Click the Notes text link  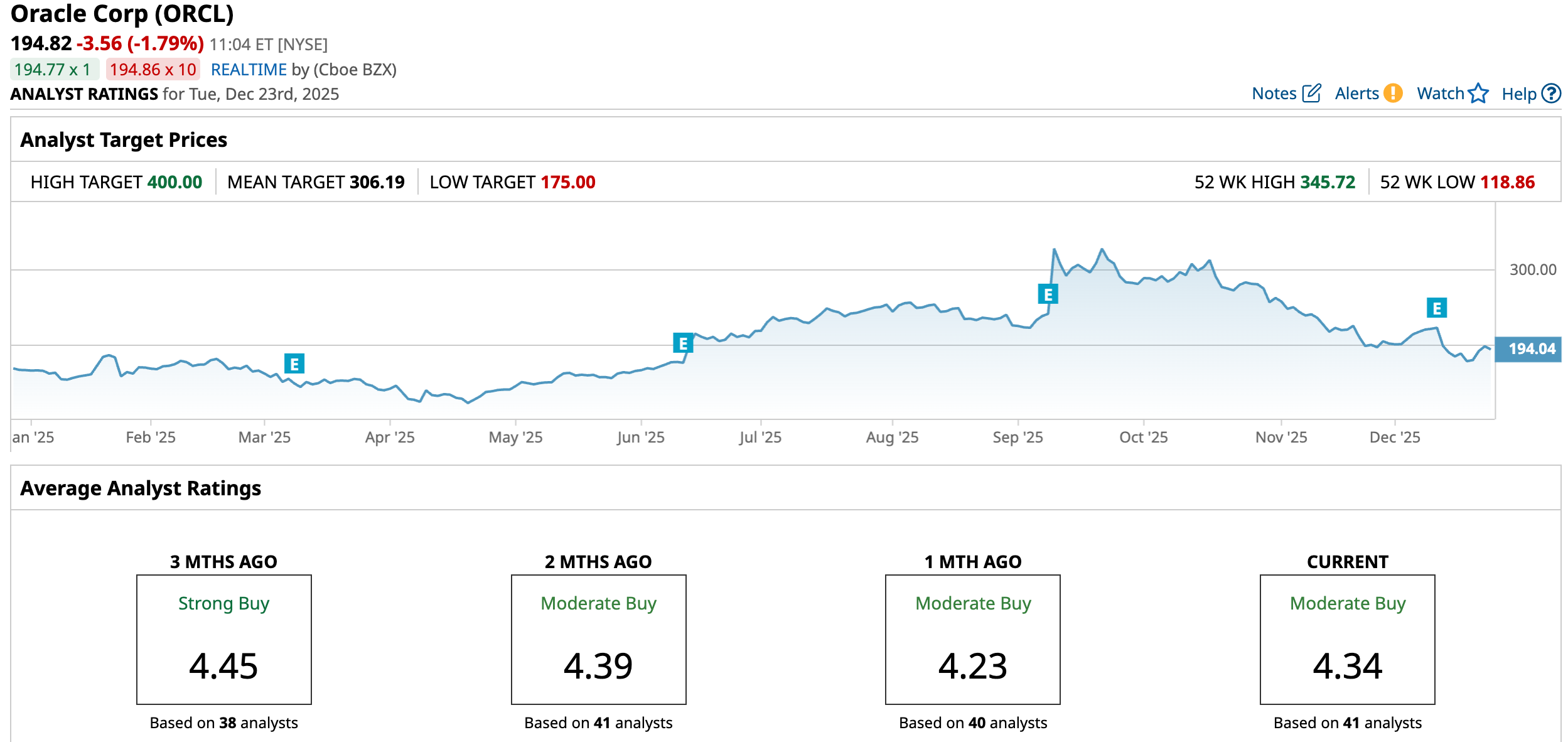click(1274, 94)
